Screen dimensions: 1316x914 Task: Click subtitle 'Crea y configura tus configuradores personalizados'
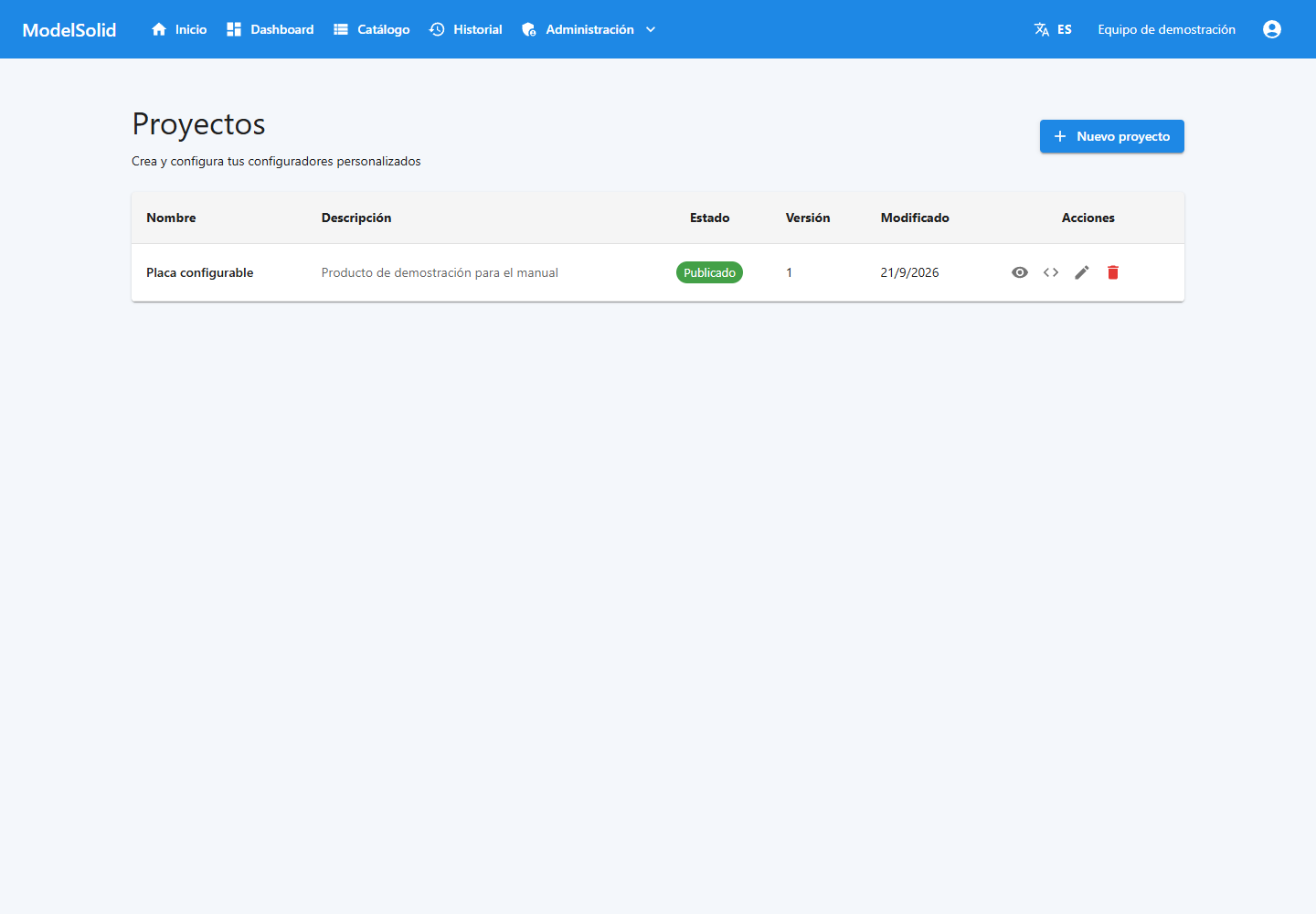(276, 161)
